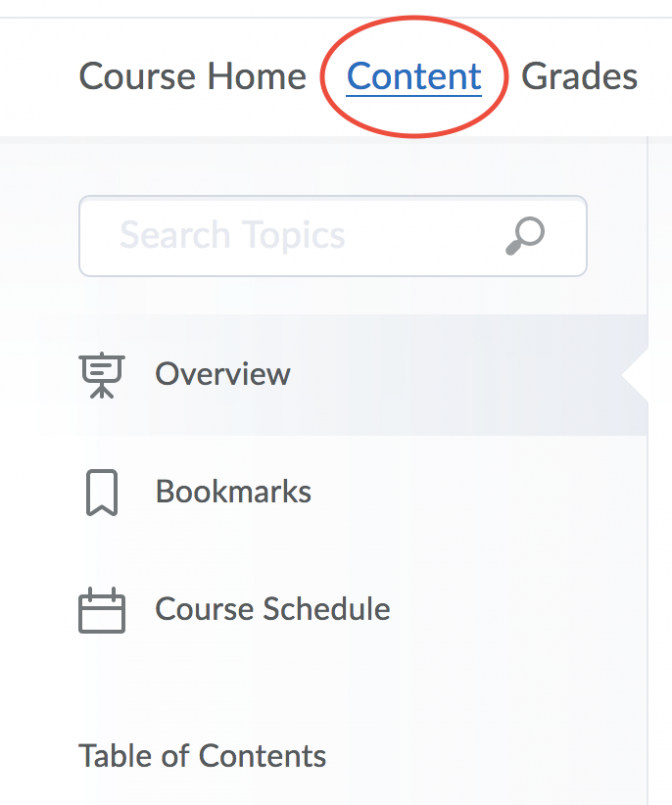Click the red-circled Content link
The height and width of the screenshot is (805, 672).
tap(414, 75)
